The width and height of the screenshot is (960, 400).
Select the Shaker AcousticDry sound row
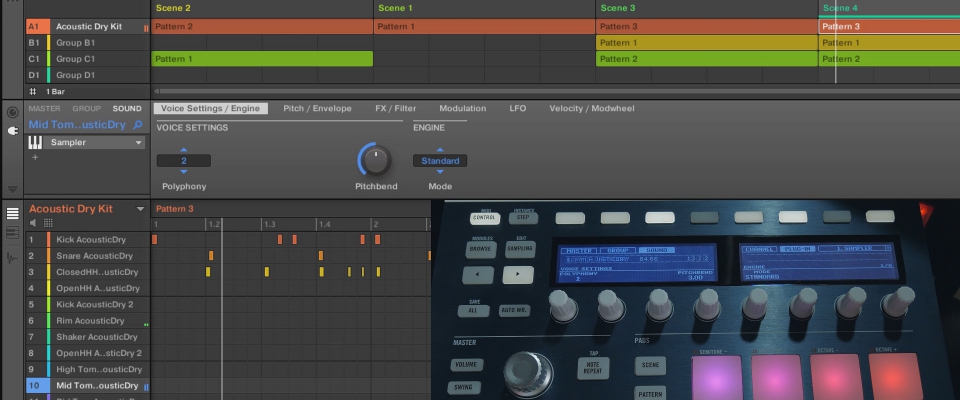(x=87, y=337)
